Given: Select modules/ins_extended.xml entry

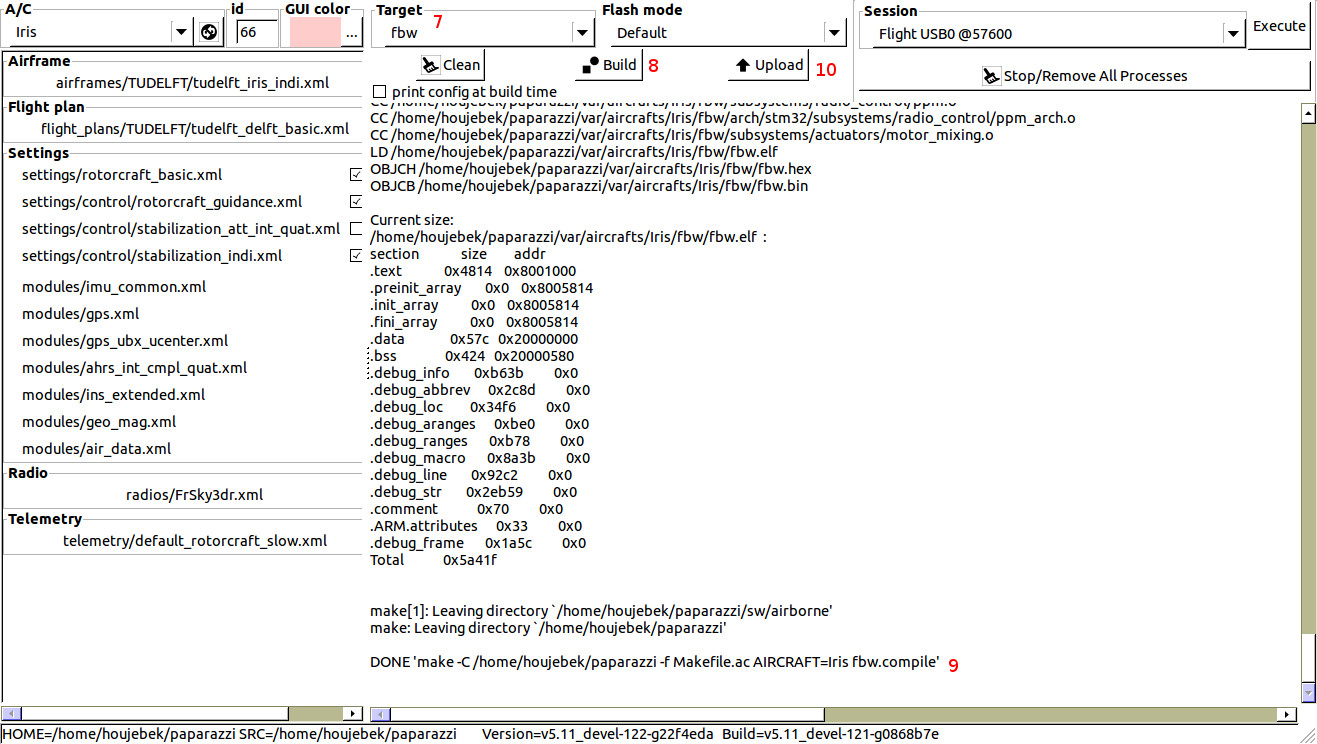Looking at the screenshot, I should pos(113,395).
